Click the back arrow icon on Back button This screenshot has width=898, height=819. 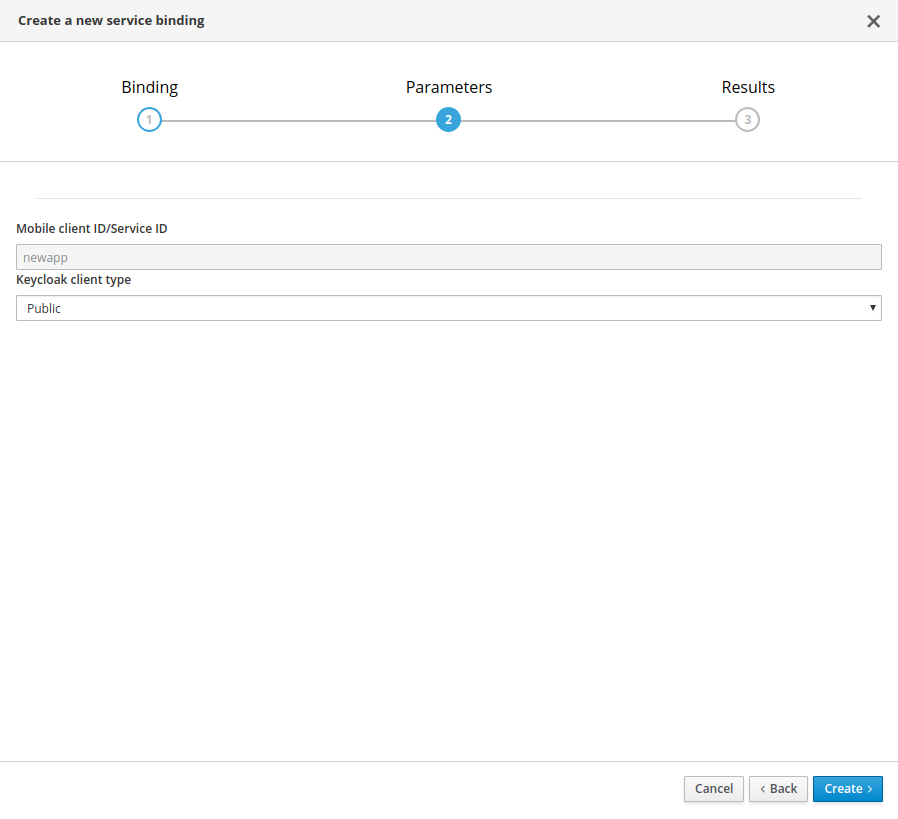point(765,789)
